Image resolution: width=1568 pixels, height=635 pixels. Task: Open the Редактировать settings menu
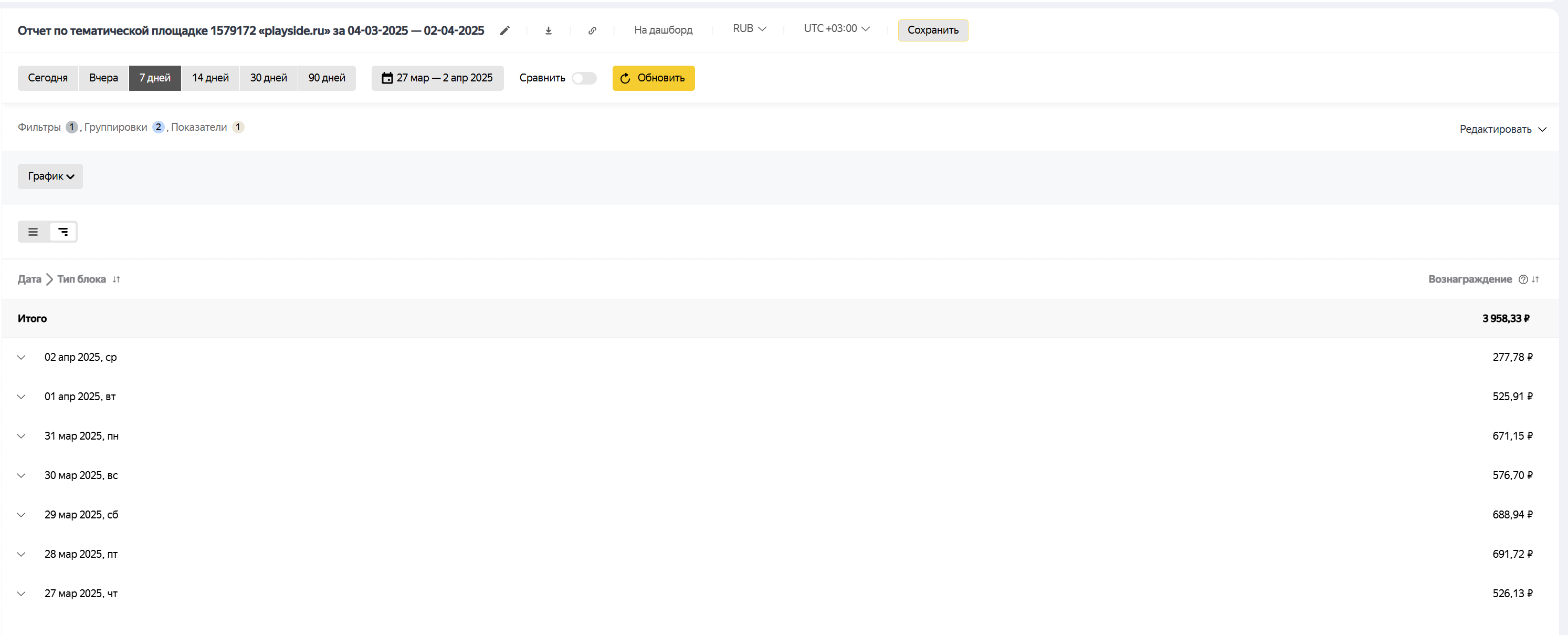tap(1502, 129)
